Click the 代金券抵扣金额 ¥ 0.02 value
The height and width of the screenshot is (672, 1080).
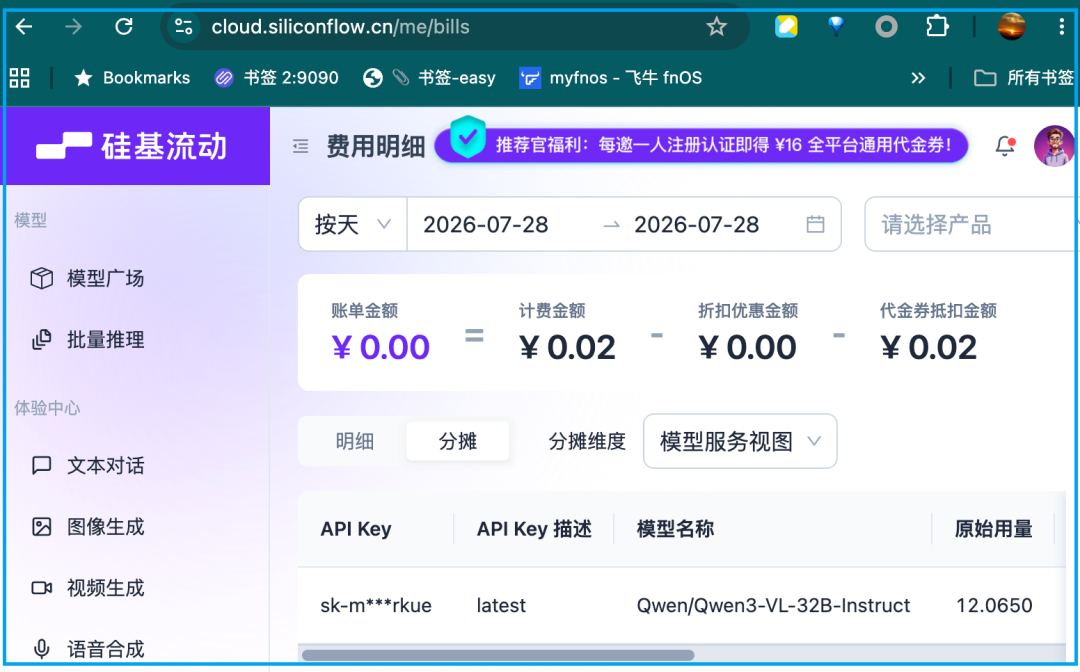pyautogui.click(x=928, y=347)
